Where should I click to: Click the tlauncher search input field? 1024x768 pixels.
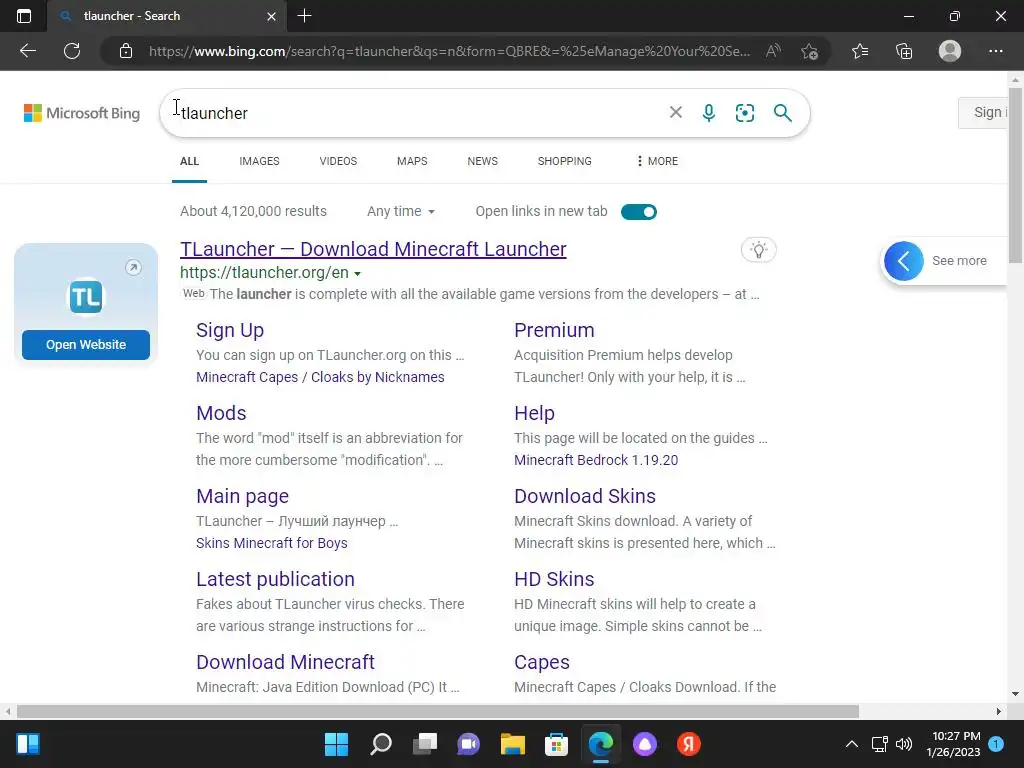pyautogui.click(x=418, y=113)
